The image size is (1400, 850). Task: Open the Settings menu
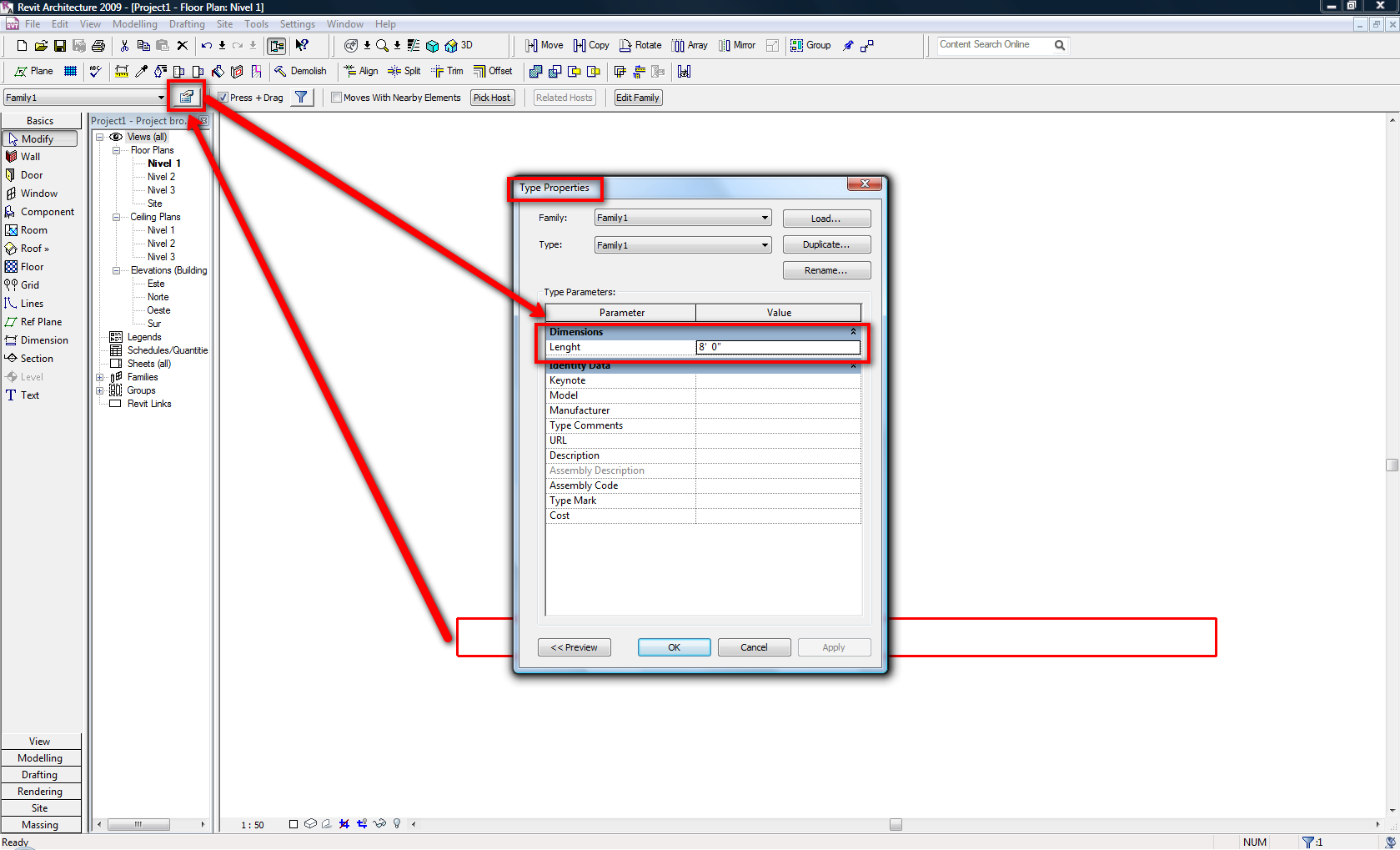pyautogui.click(x=298, y=24)
